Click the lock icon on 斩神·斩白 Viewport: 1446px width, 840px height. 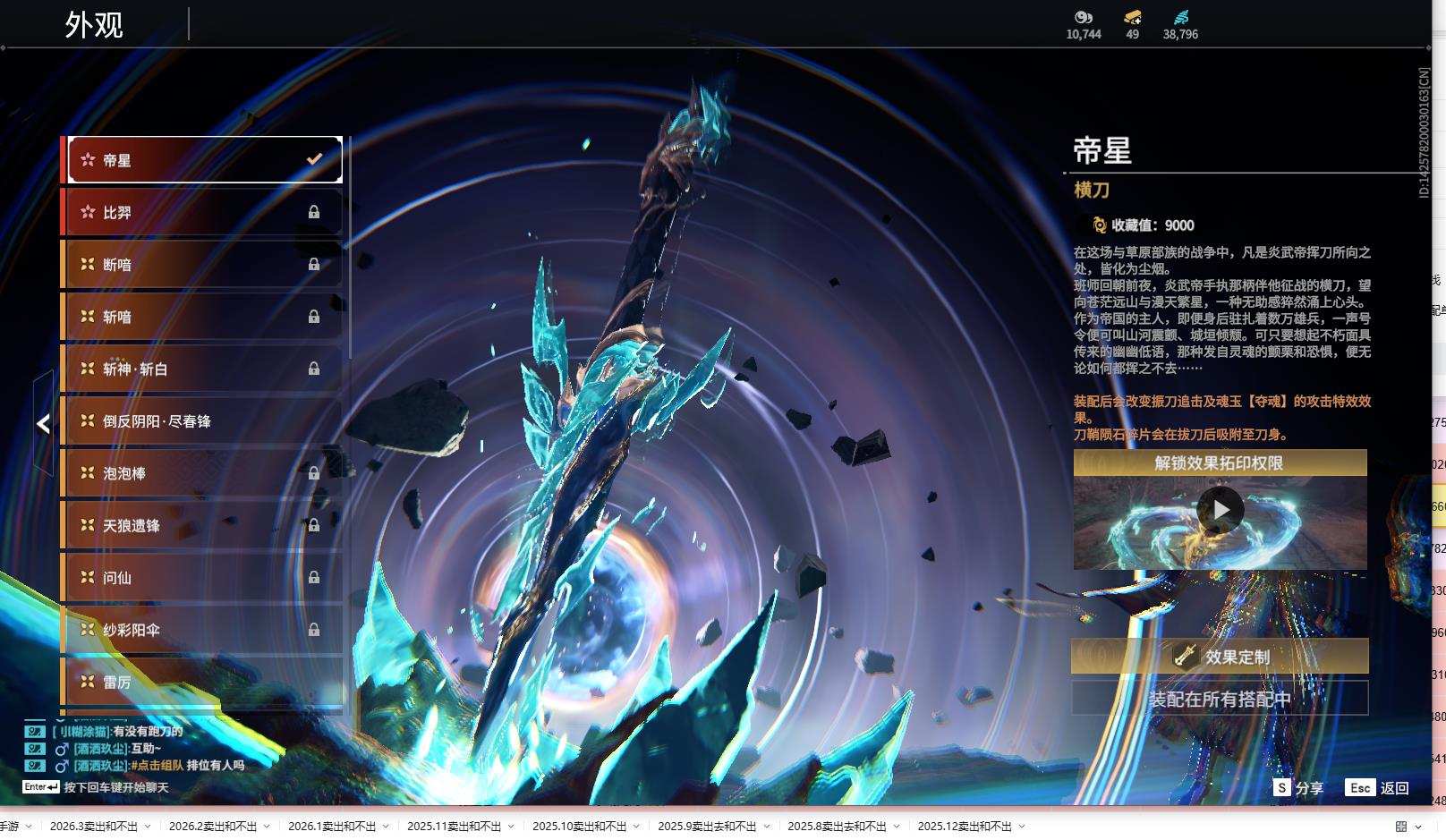pos(314,369)
